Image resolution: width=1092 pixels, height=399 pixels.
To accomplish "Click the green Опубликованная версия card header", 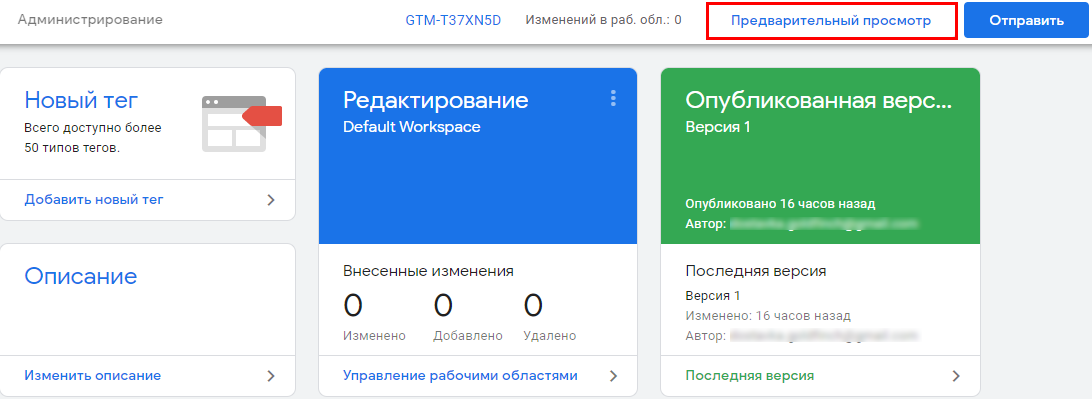I will click(820, 156).
